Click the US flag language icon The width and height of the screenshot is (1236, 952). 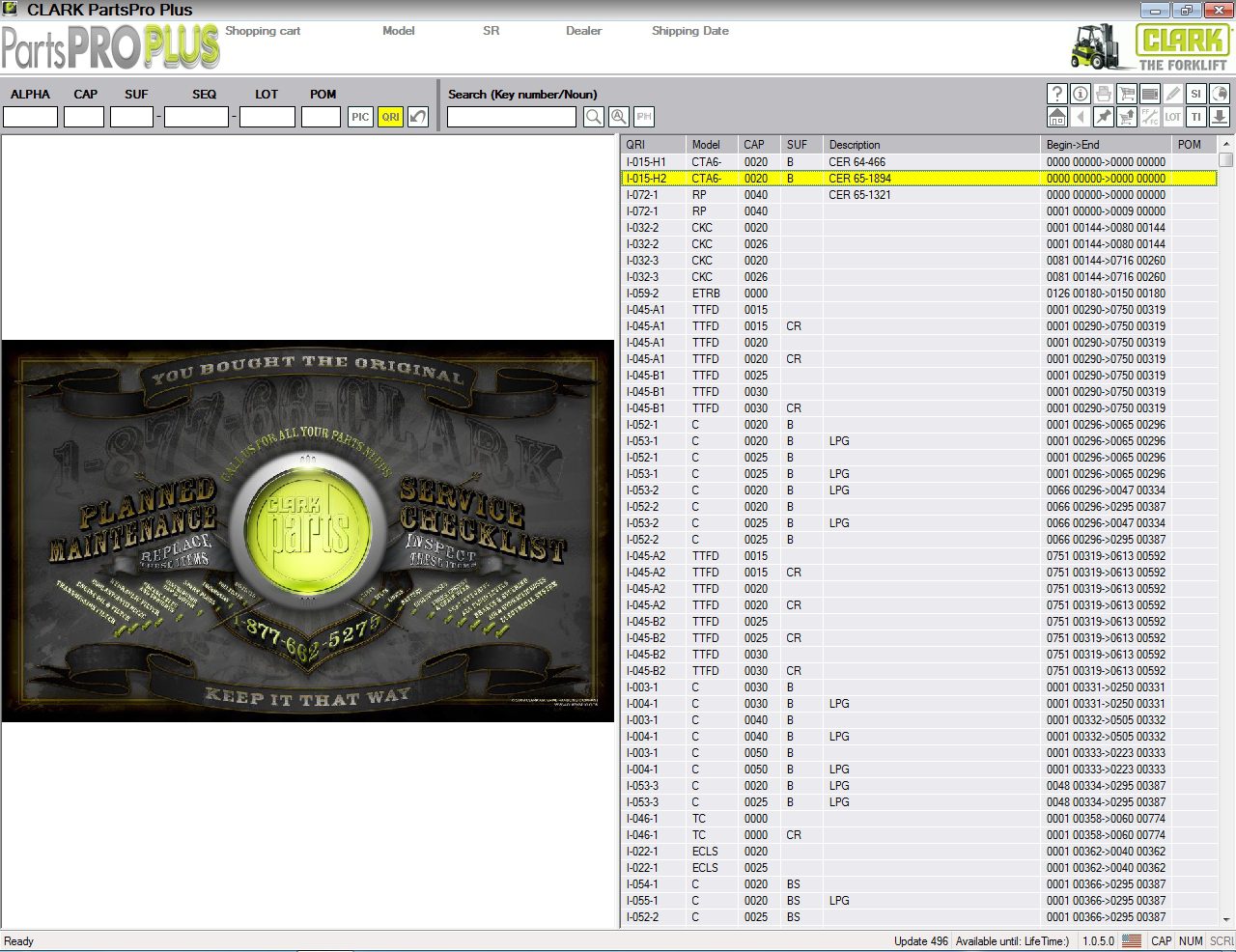pos(1132,940)
